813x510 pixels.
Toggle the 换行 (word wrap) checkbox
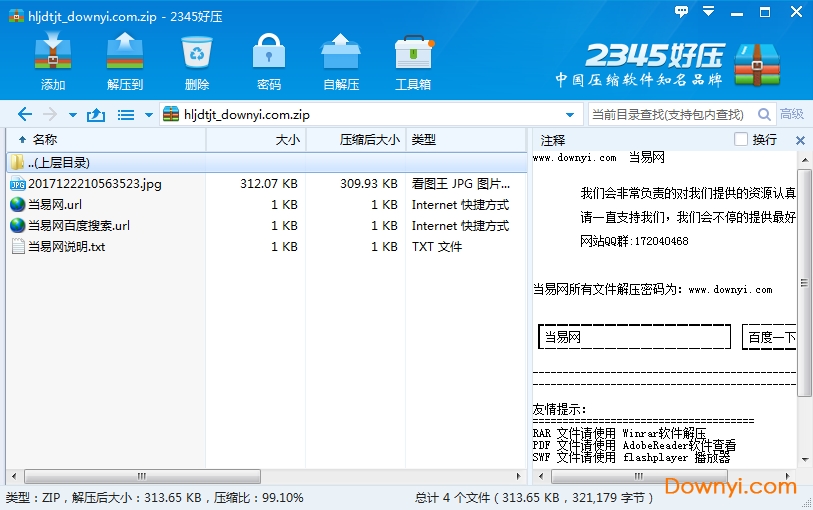click(x=741, y=140)
